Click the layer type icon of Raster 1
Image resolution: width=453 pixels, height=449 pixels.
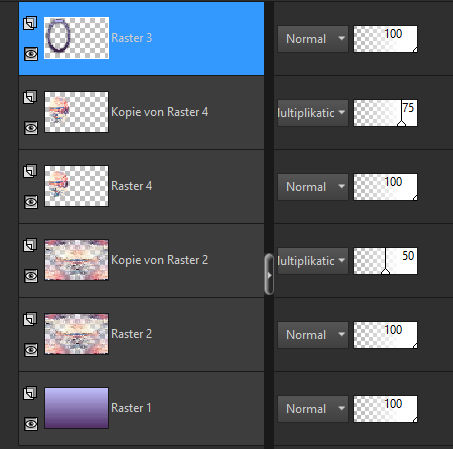[x=30, y=393]
